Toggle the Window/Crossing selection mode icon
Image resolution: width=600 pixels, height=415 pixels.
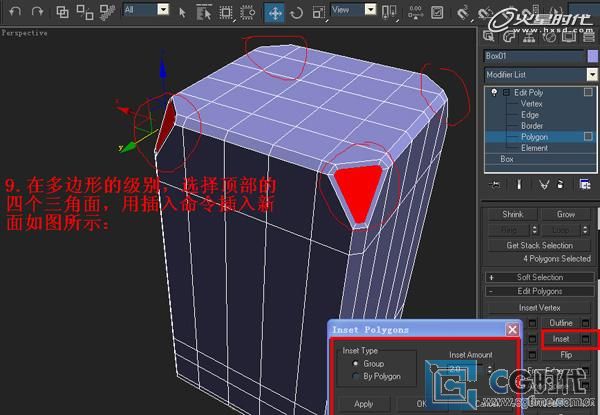tap(248, 13)
